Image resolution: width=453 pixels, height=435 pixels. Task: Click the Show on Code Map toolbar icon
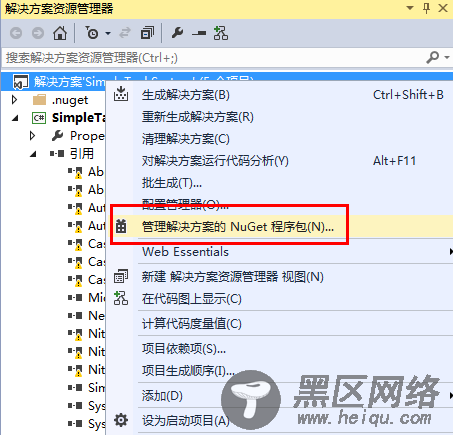click(x=221, y=33)
